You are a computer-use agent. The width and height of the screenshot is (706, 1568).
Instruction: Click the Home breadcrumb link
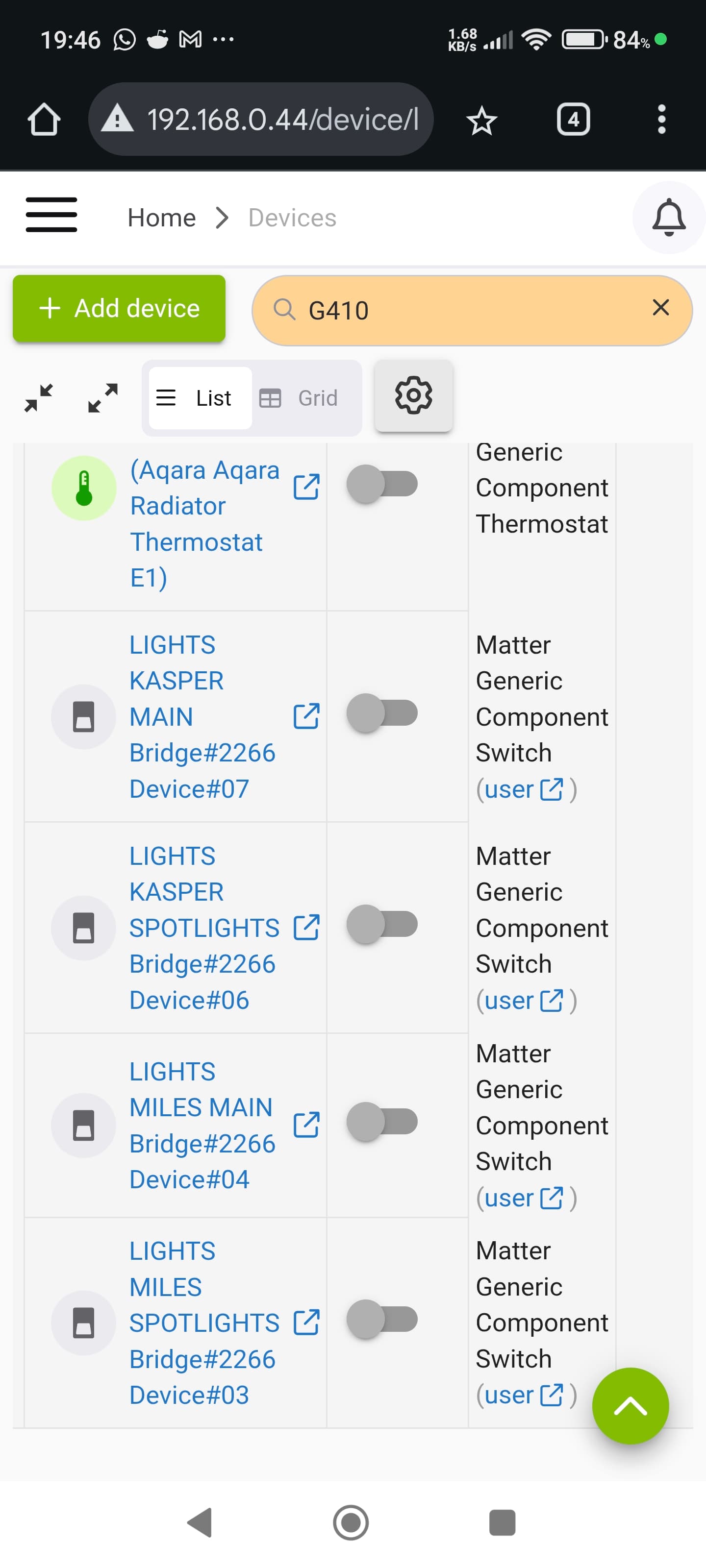tap(161, 218)
